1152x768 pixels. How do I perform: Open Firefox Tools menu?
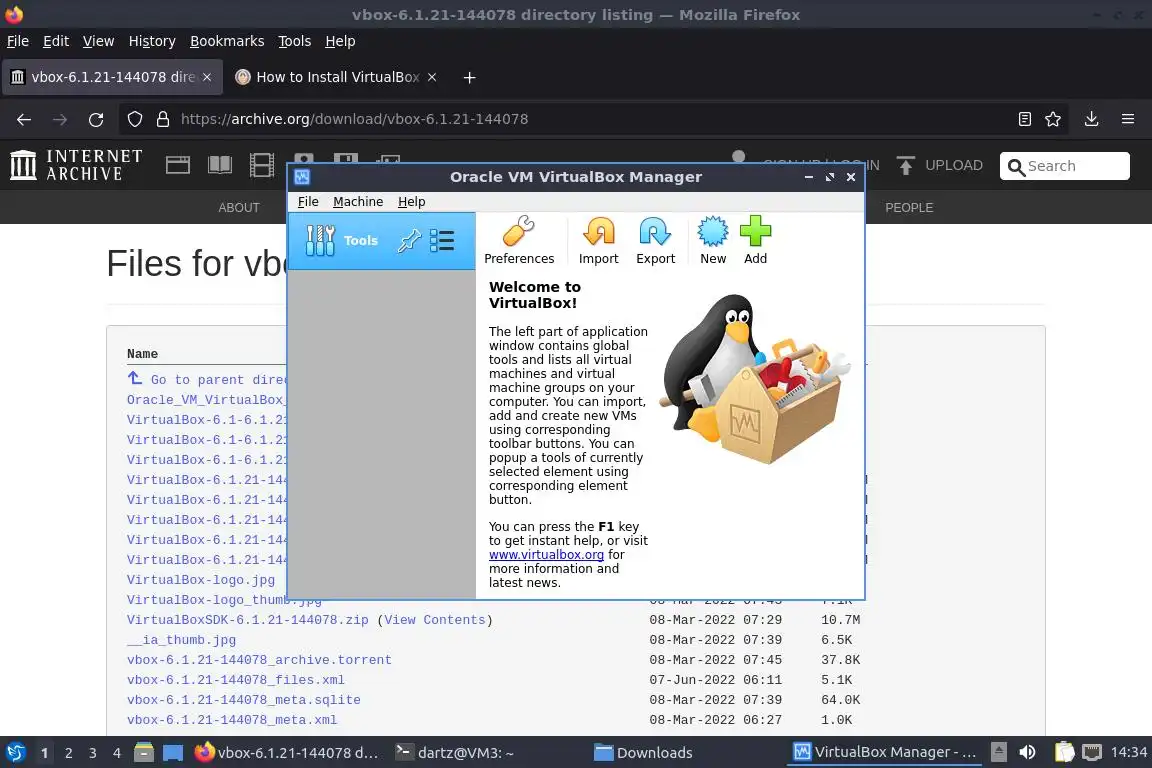[x=295, y=41]
